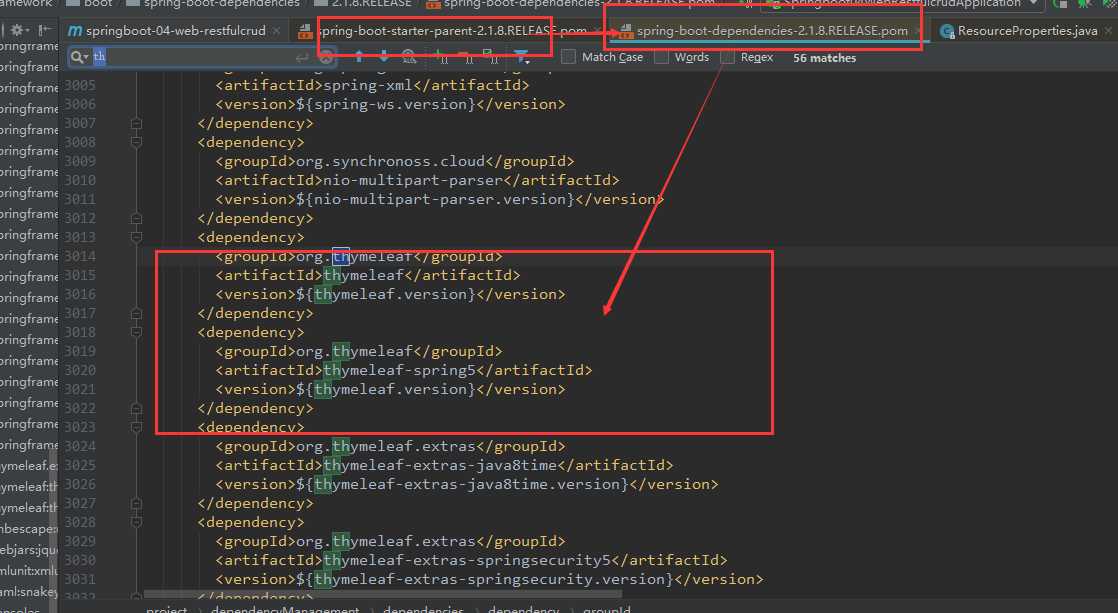
Task: Enable Words checkbox
Action: pos(661,57)
